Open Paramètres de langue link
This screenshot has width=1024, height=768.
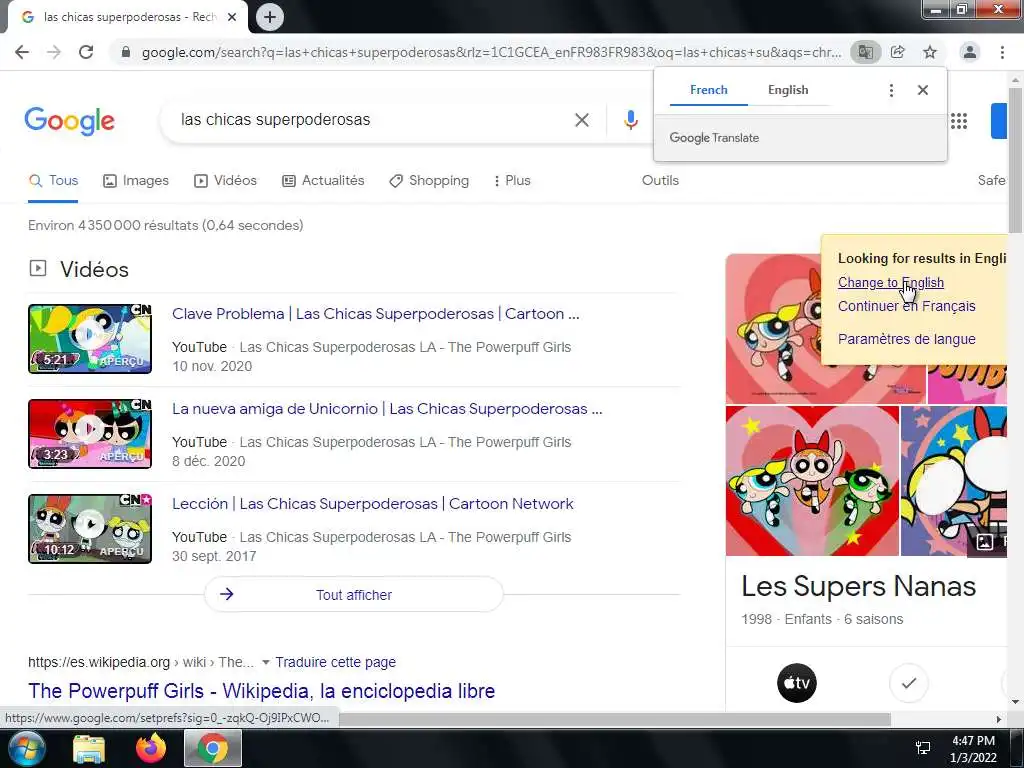906,339
